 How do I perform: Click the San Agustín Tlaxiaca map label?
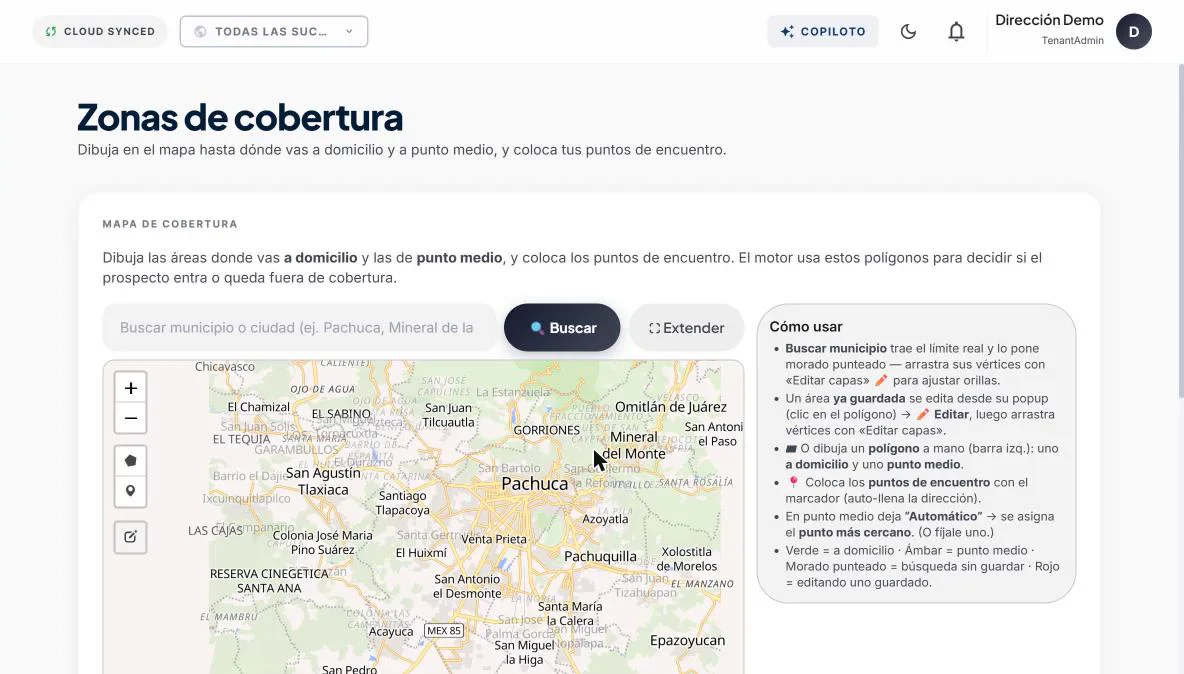[323, 482]
